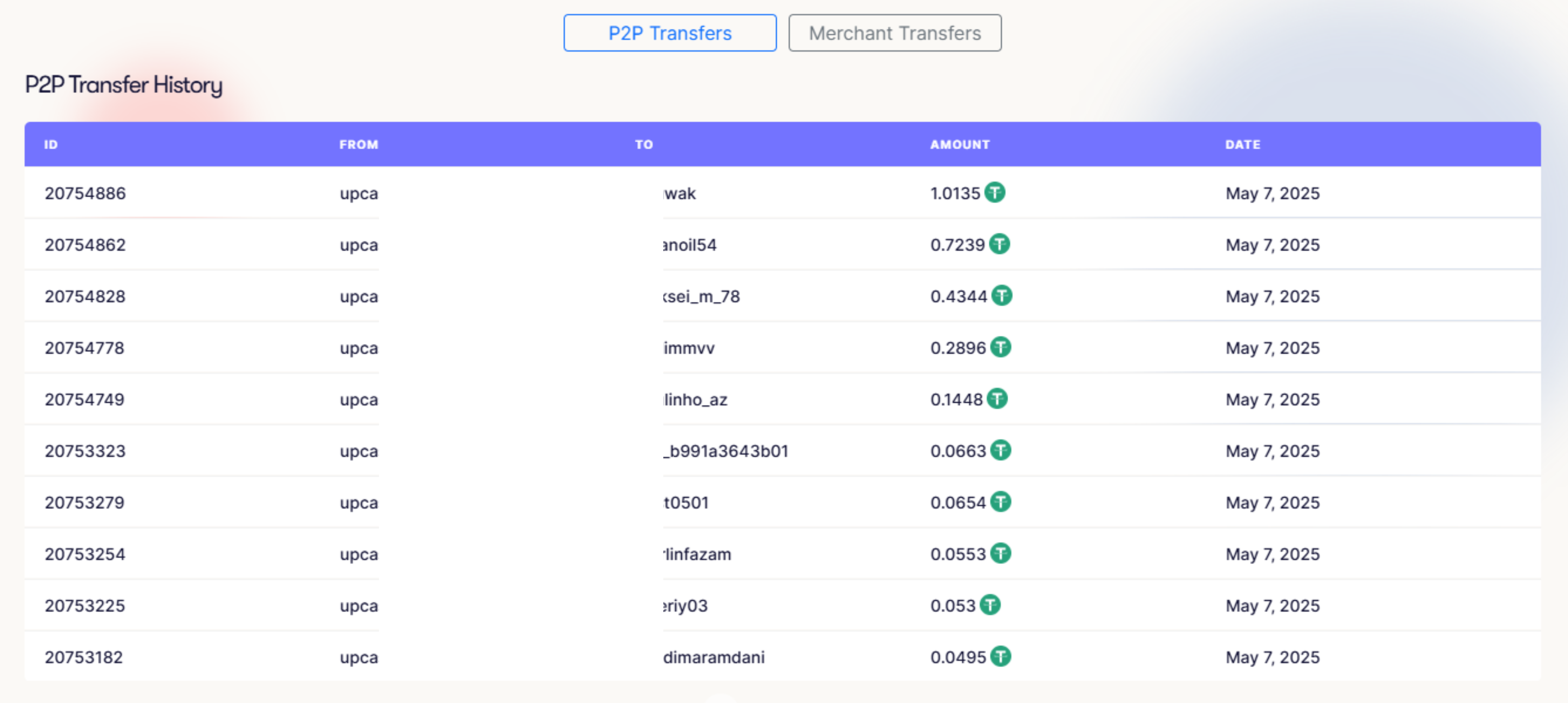Click the Tether icon next to 1.0135
Viewport: 1568px width, 703px height.
pos(995,193)
